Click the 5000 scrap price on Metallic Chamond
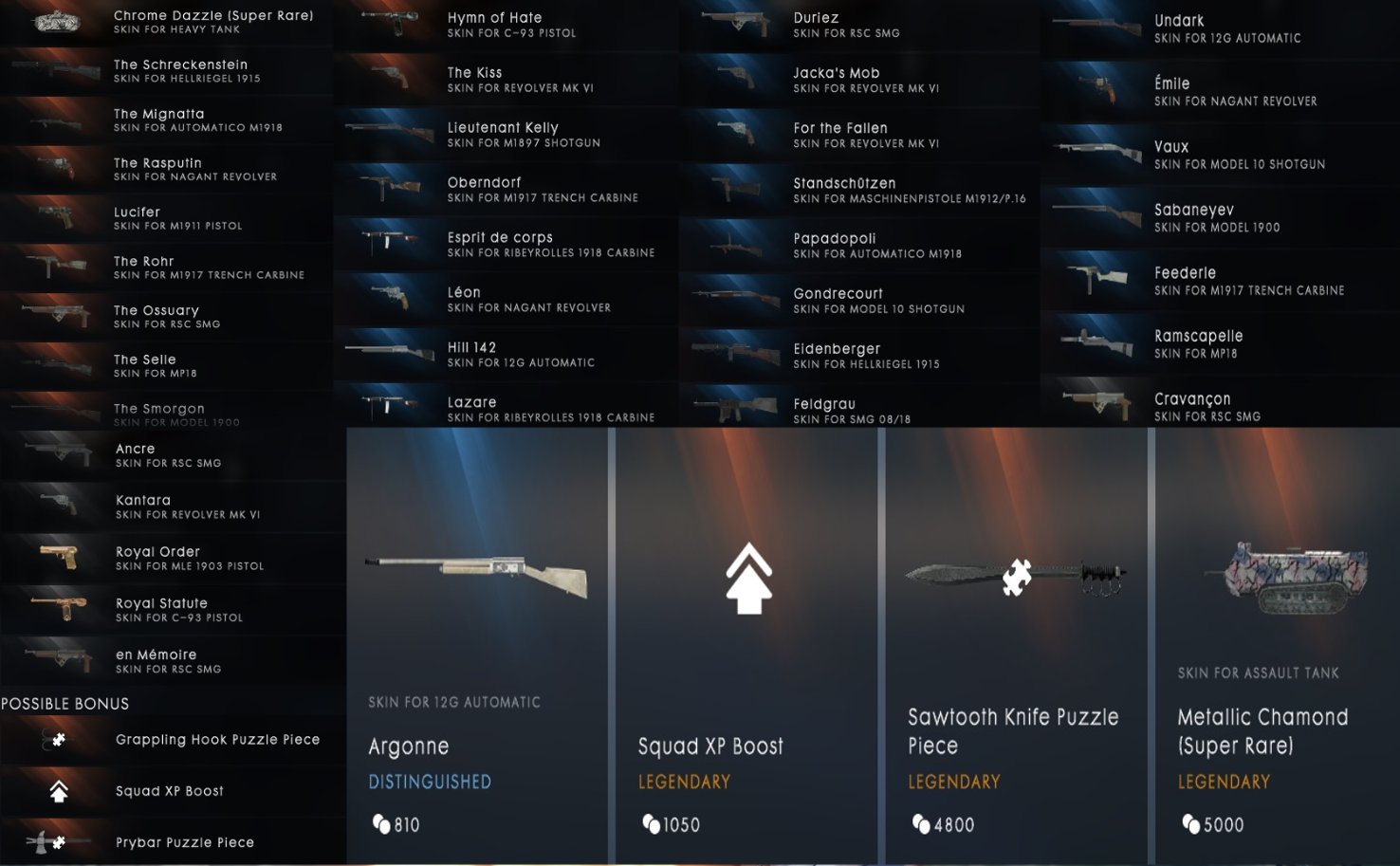This screenshot has width=1400, height=866. pyautogui.click(x=1213, y=824)
